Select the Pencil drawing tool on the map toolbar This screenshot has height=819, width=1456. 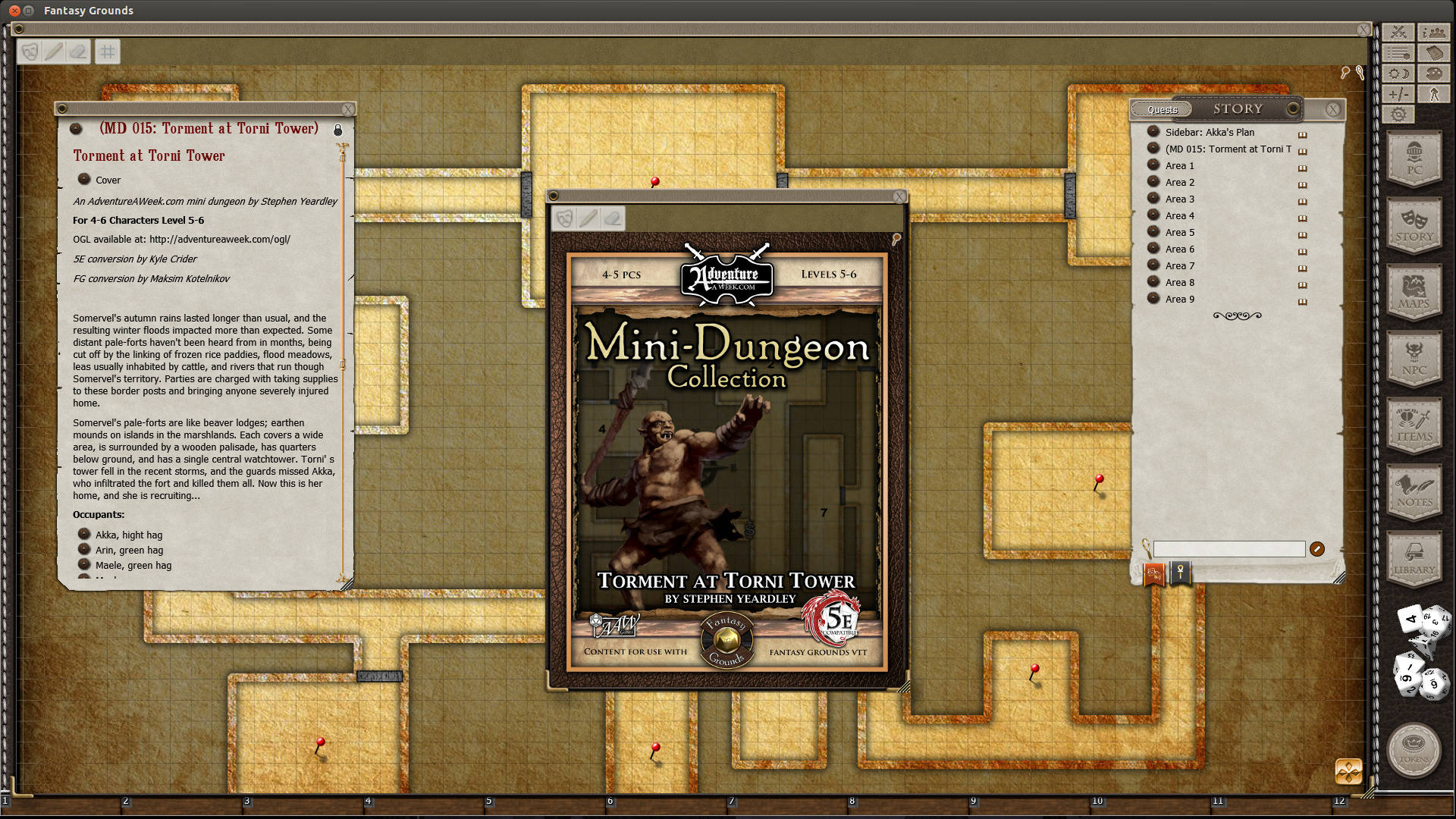point(54,51)
